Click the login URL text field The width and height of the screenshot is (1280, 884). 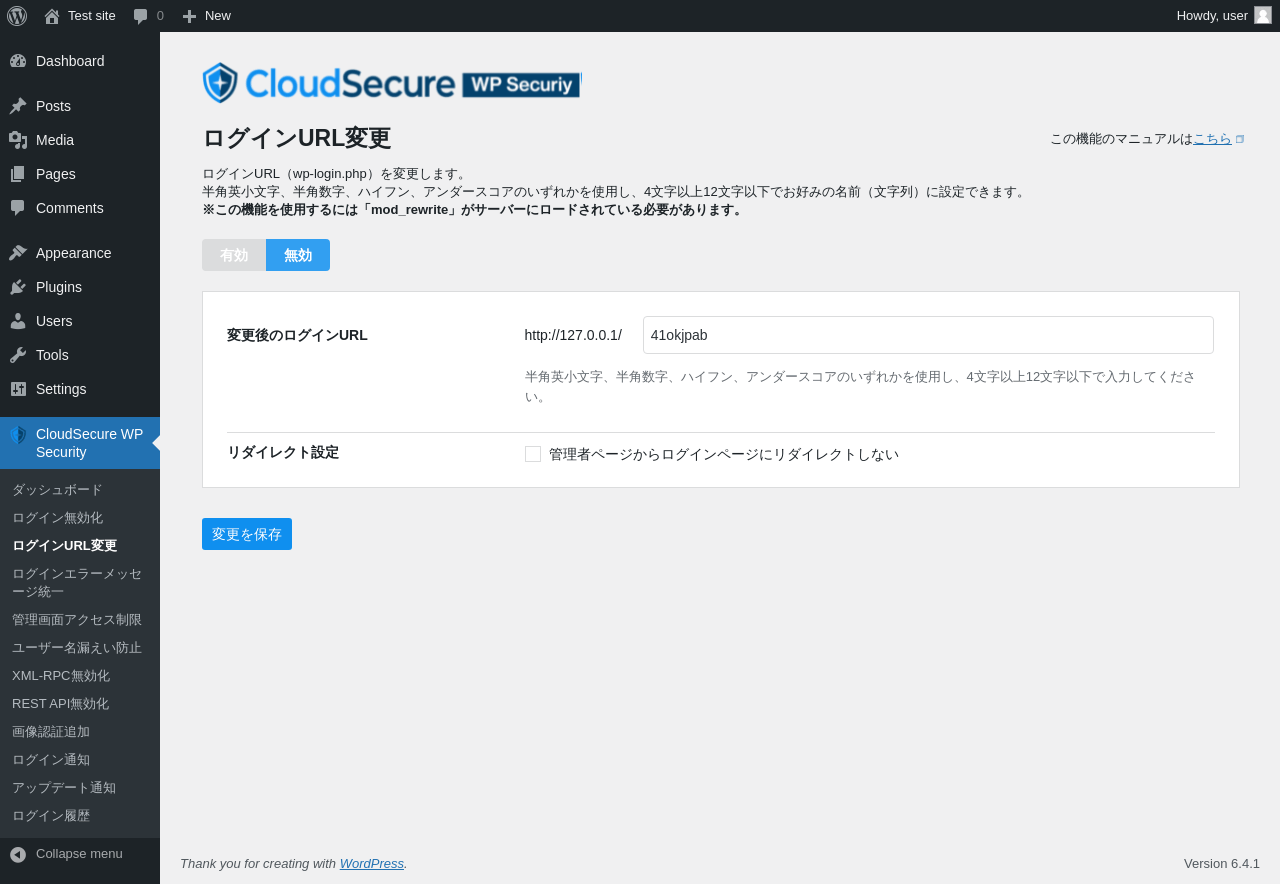pos(928,335)
